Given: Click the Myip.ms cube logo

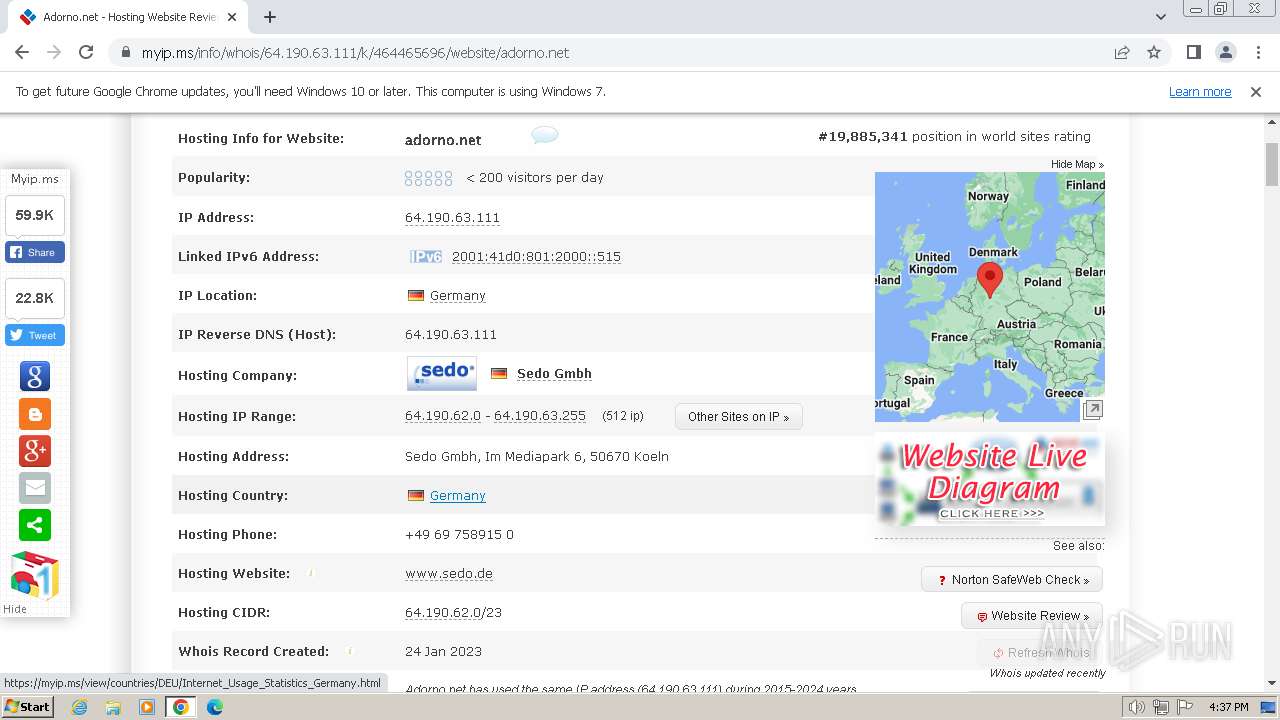Looking at the screenshot, I should coord(35,575).
